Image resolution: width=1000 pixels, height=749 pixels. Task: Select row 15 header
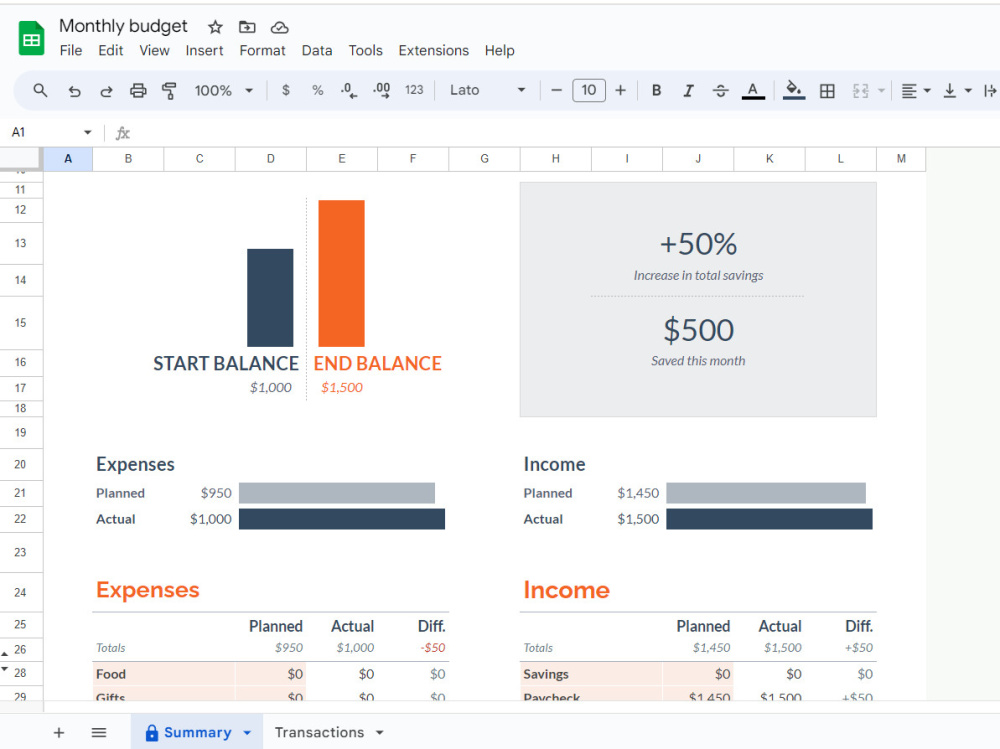click(20, 323)
